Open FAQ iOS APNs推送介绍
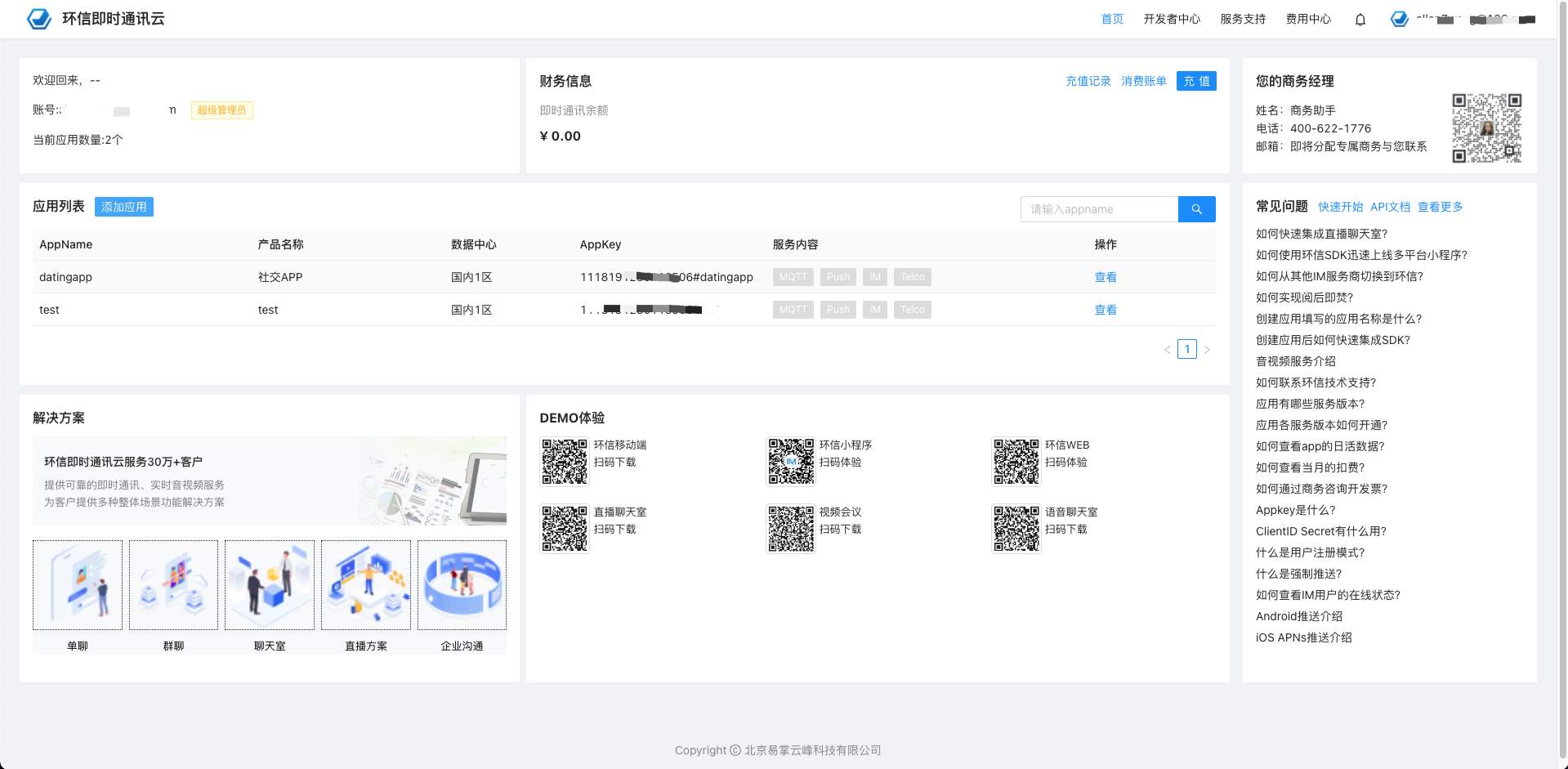Screen dimensions: 1568x769 pos(1304,637)
